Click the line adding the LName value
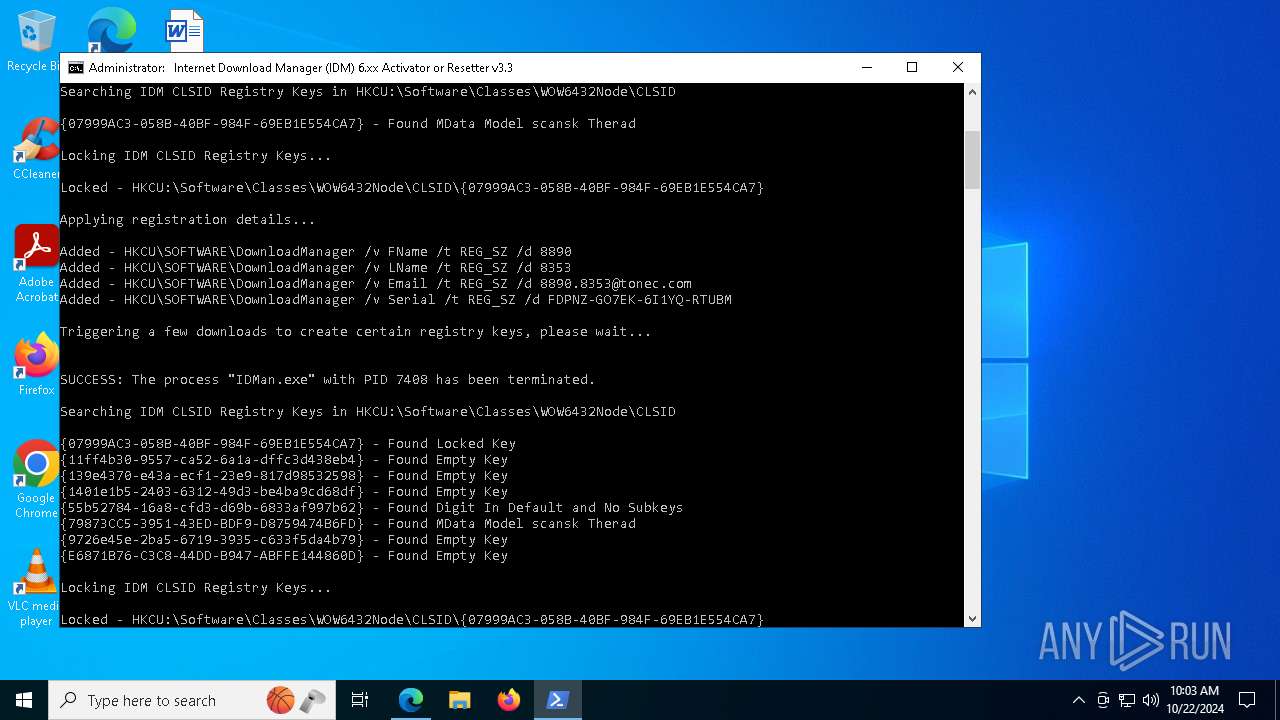The height and width of the screenshot is (720, 1280). click(x=316, y=268)
